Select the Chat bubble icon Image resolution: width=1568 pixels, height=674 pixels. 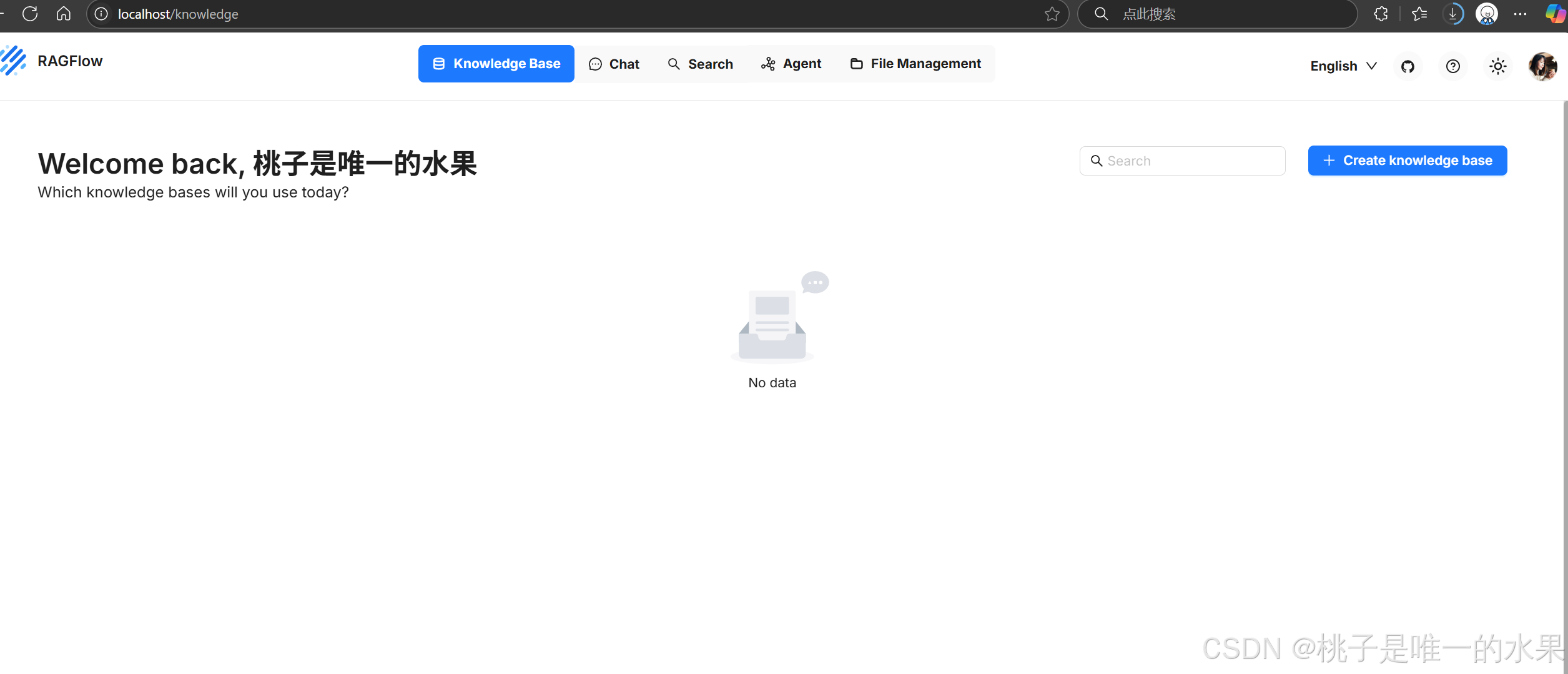point(594,64)
